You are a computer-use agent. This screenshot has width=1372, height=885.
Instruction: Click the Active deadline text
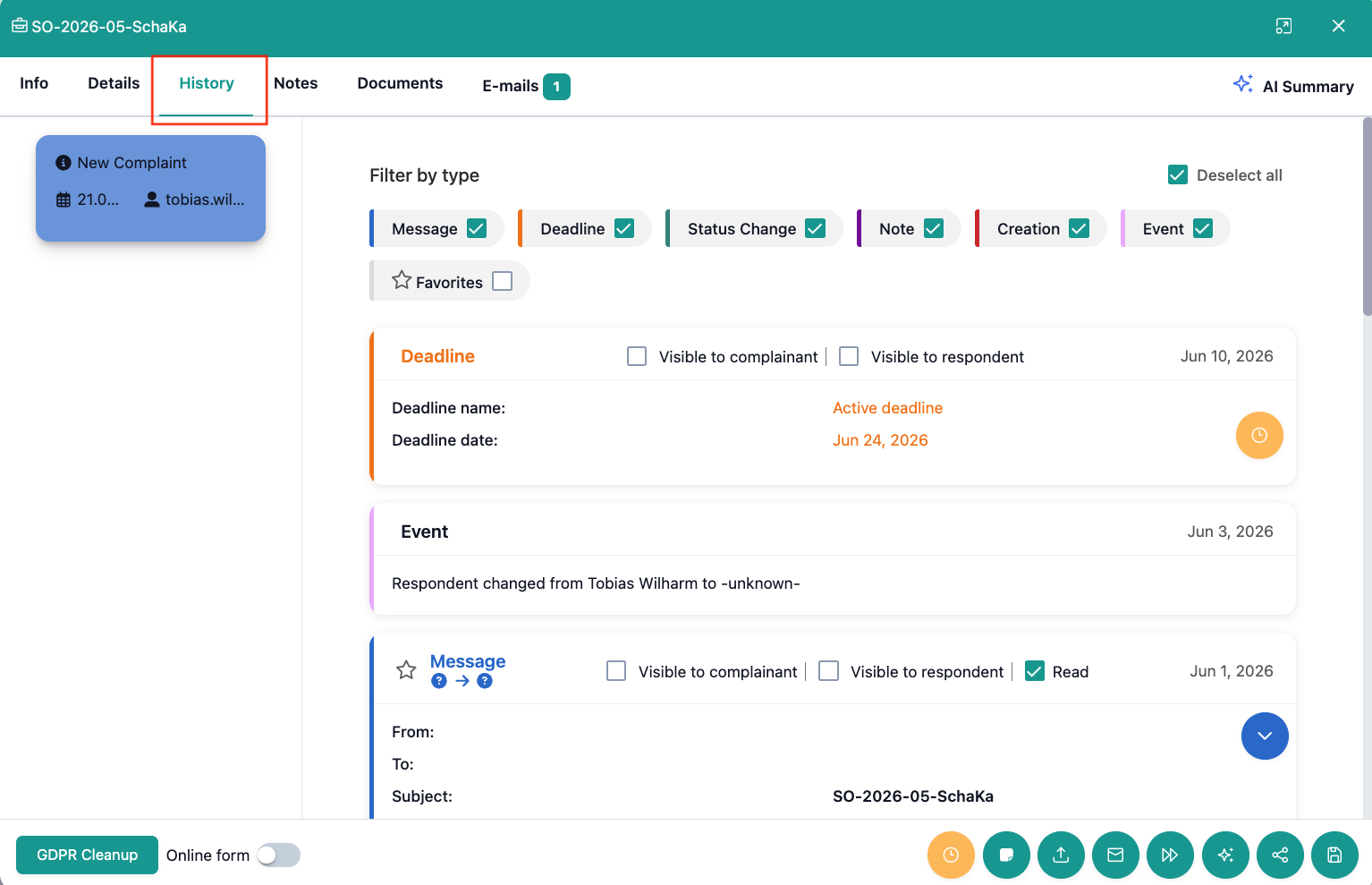887,408
